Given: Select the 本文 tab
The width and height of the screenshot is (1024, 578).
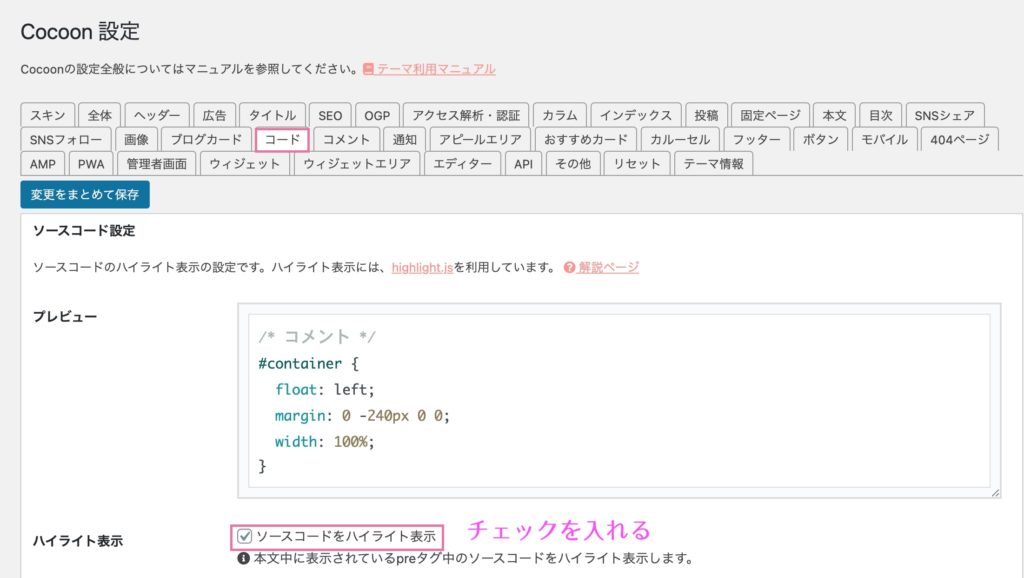Looking at the screenshot, I should 834,115.
